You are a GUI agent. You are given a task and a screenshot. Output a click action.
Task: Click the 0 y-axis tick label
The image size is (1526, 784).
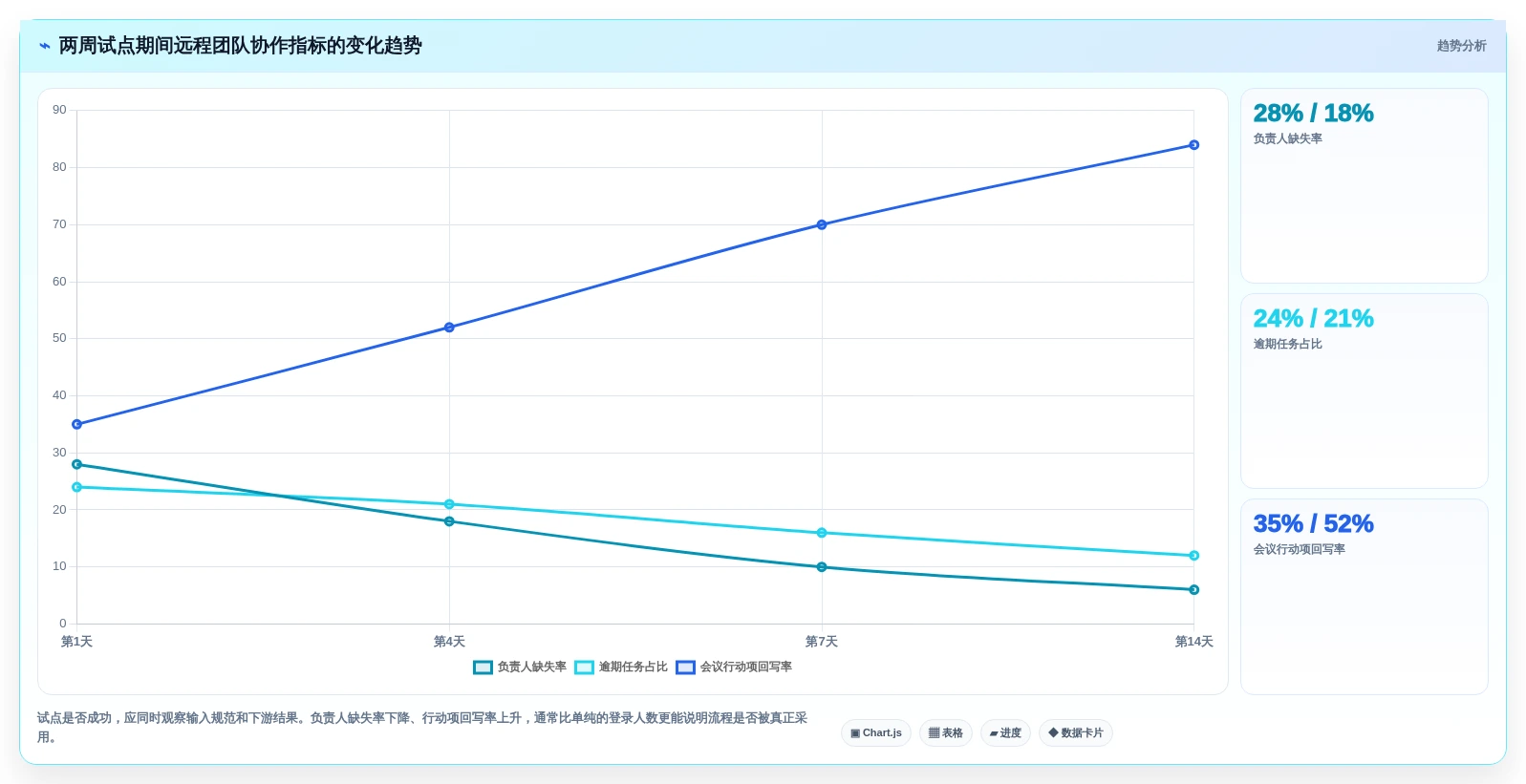coord(63,624)
